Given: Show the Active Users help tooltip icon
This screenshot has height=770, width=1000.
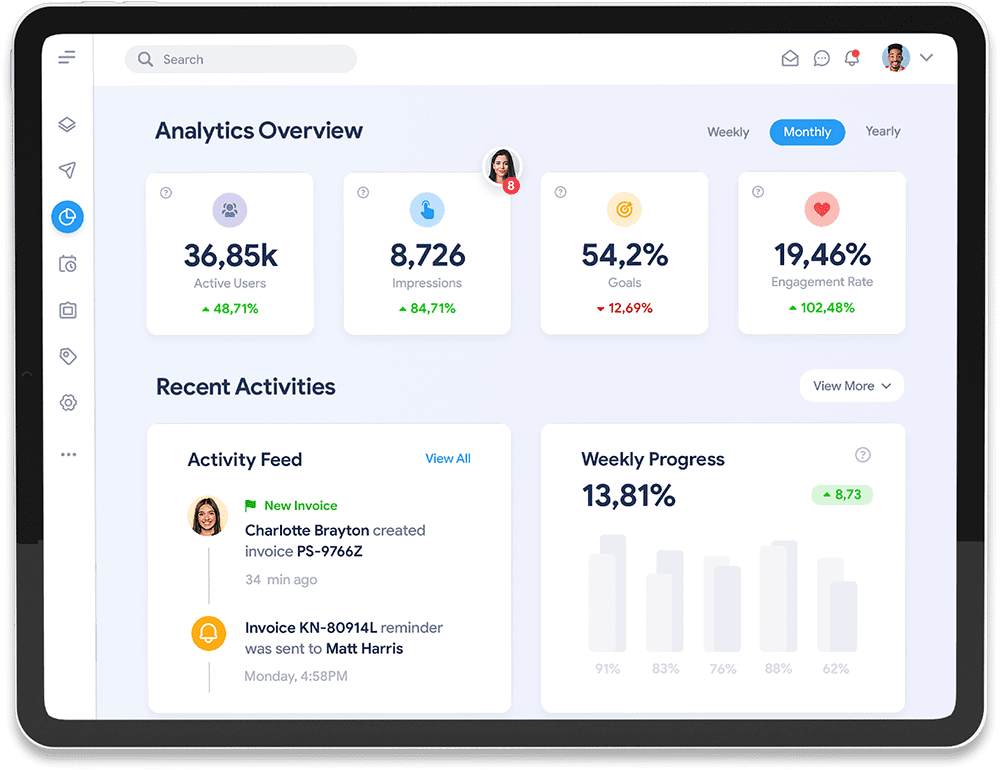Looking at the screenshot, I should click(166, 193).
